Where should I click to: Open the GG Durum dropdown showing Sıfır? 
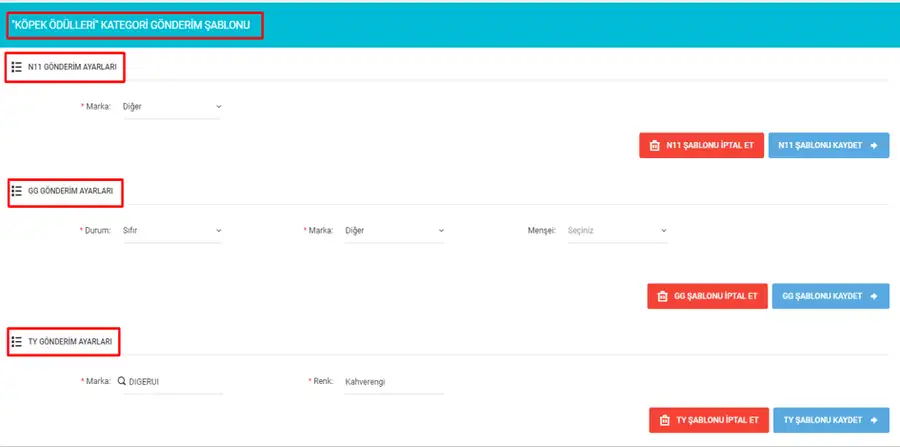(172, 231)
